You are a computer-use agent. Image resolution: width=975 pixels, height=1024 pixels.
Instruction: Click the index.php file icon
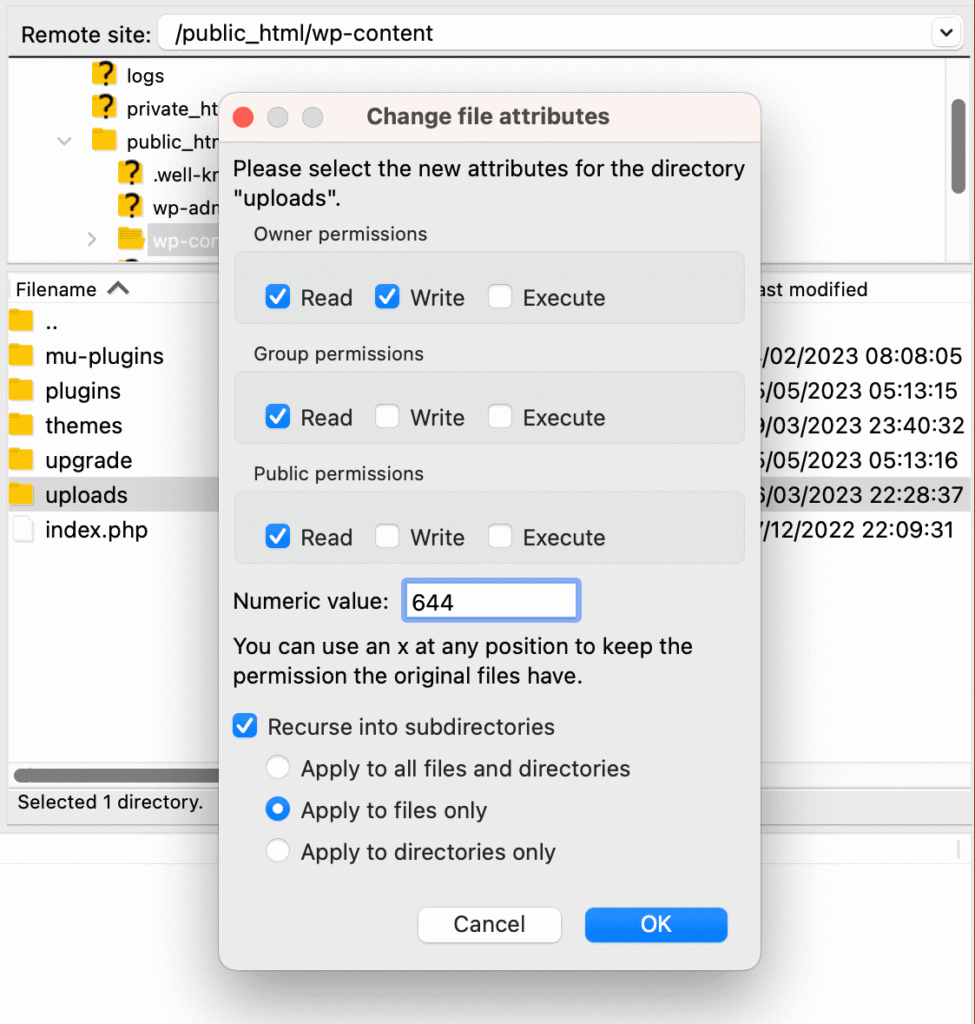[x=23, y=529]
